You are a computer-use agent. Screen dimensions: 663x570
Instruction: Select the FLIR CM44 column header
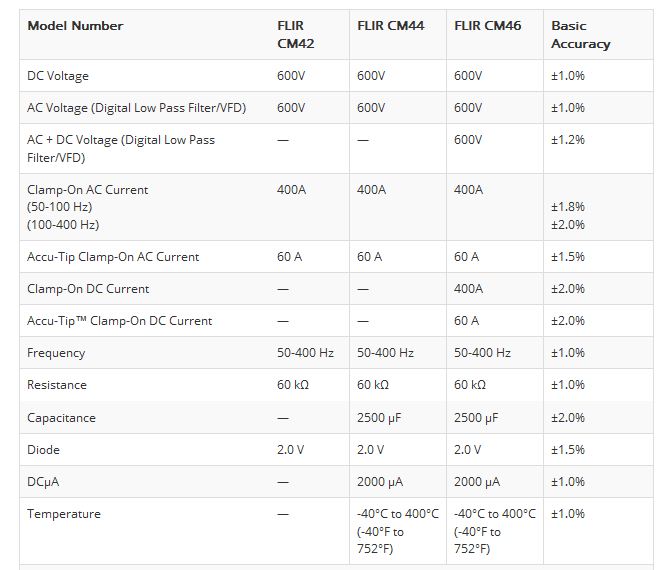(x=390, y=26)
